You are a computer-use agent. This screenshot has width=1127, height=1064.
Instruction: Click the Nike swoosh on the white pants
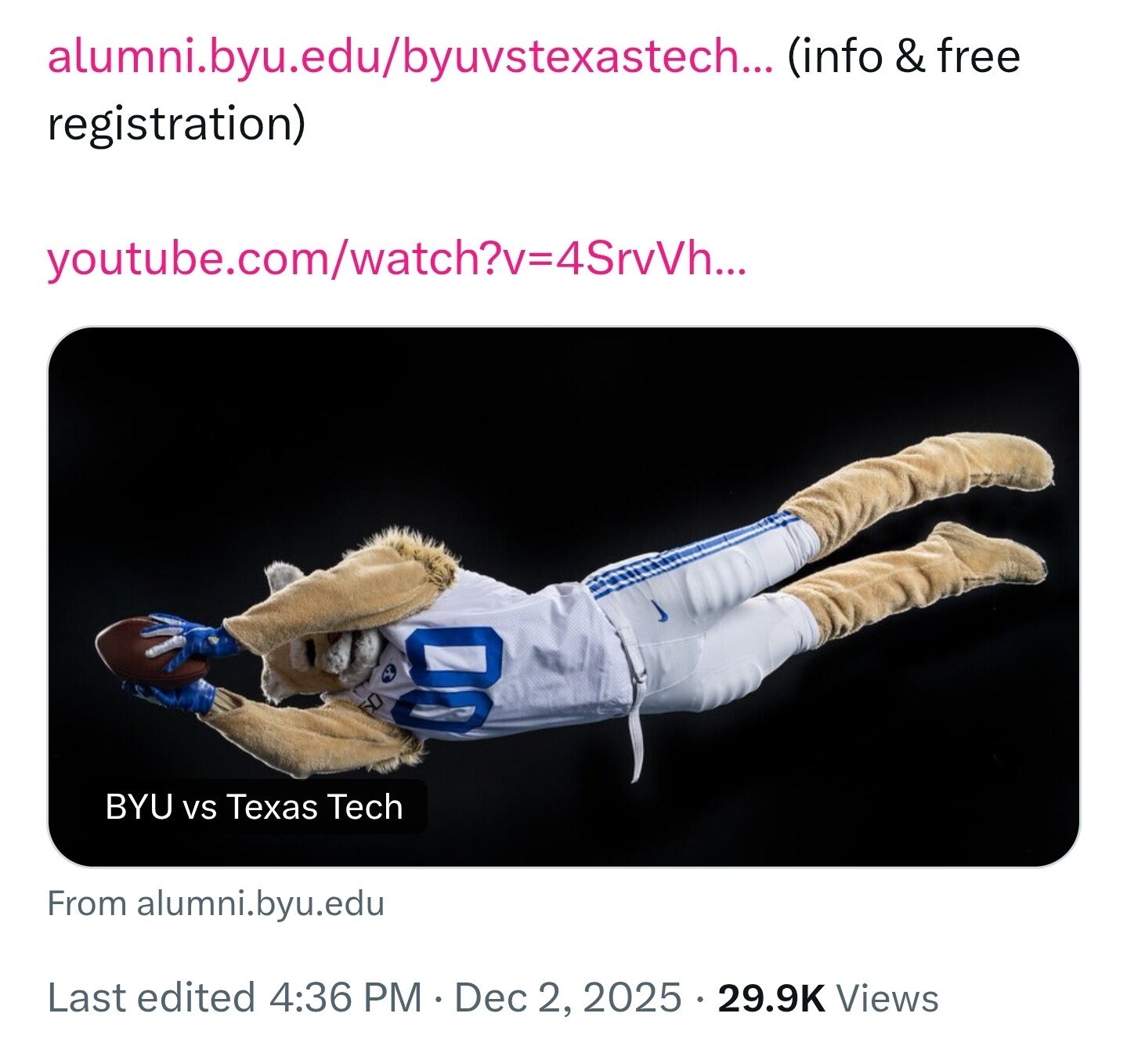(x=661, y=612)
